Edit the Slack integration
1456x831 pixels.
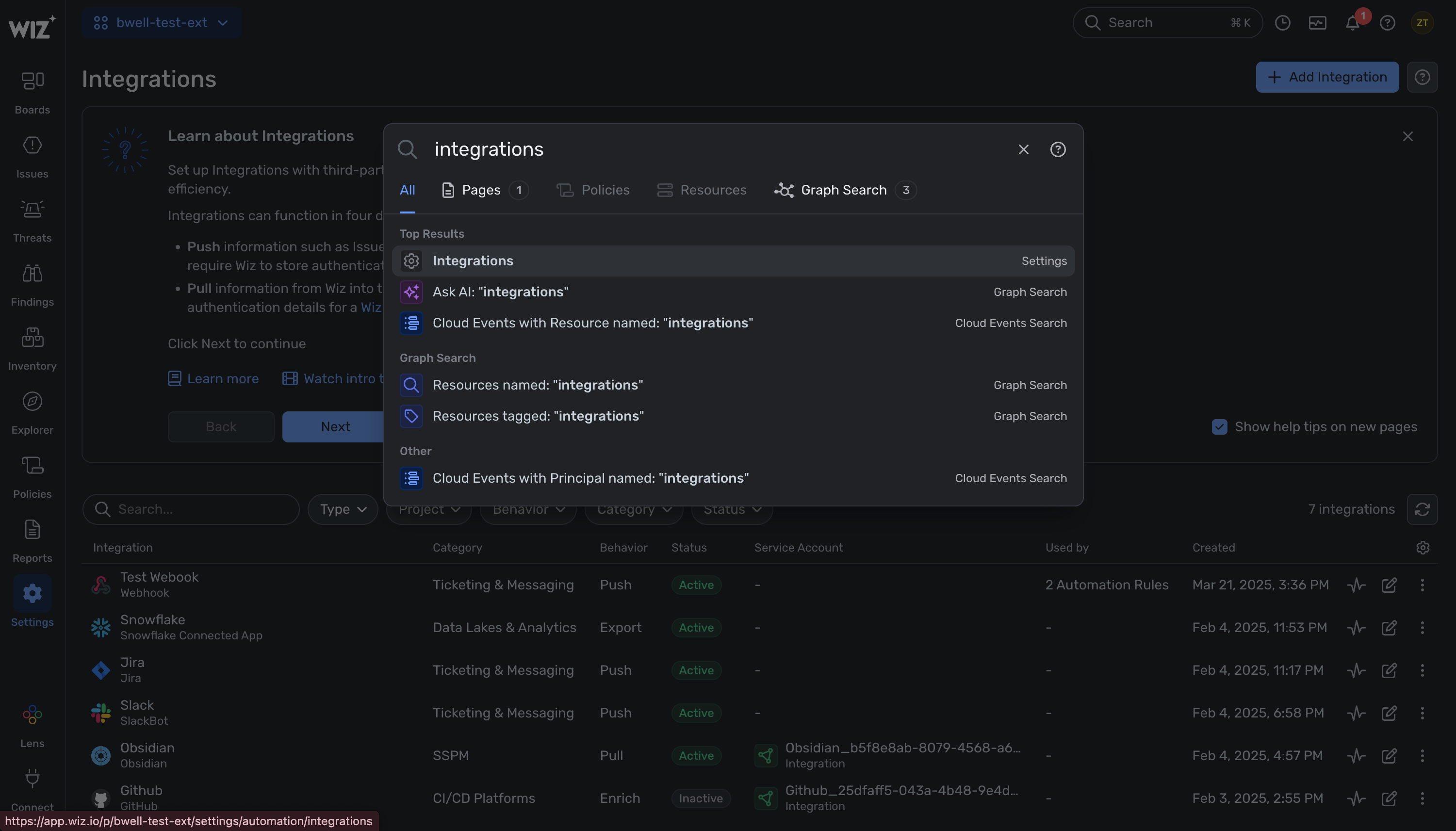[x=1389, y=713]
